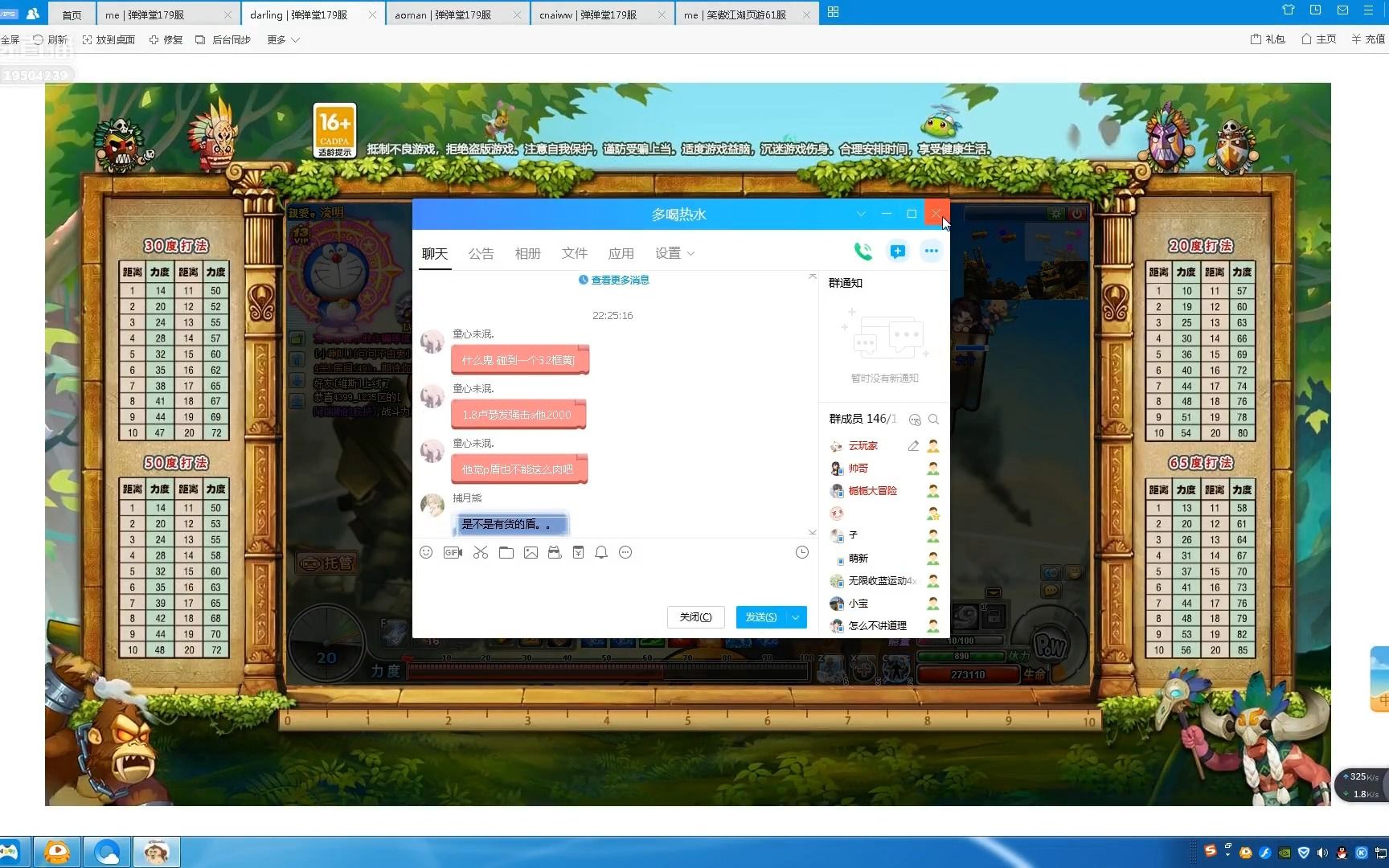Expand the 更多 dropdown in browser toolbar

(284, 39)
